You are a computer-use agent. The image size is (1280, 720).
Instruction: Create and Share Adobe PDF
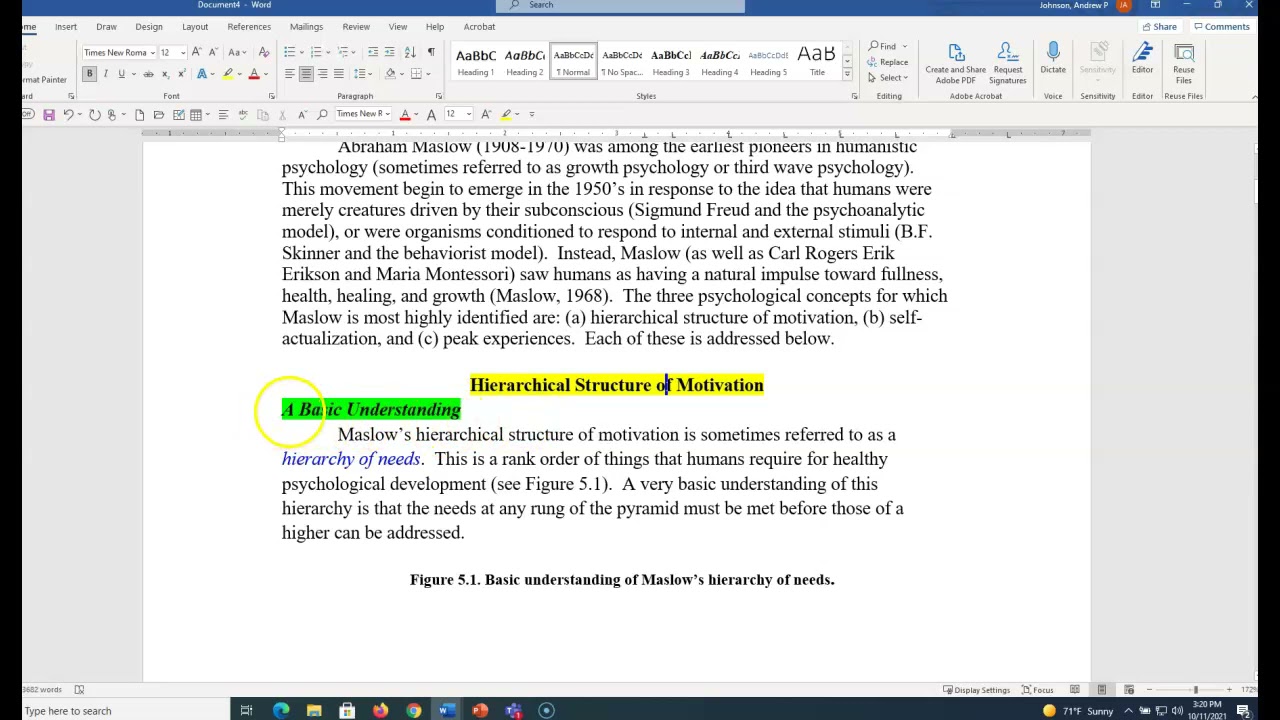pyautogui.click(x=955, y=63)
